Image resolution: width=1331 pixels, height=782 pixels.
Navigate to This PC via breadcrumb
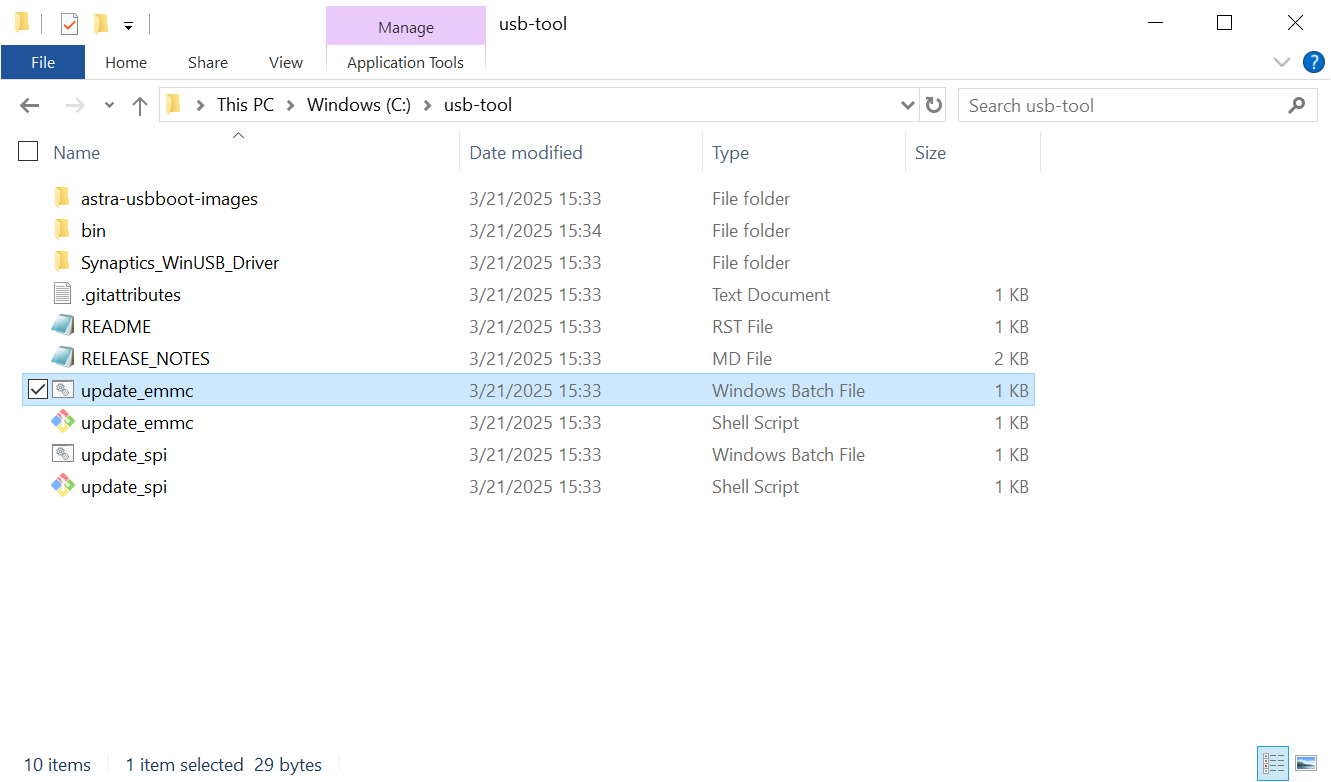[246, 104]
